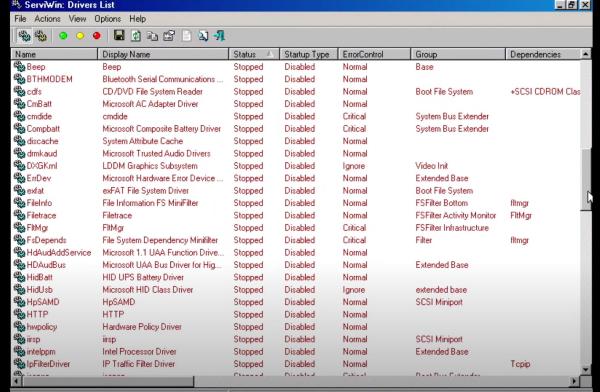Copy selected items using the copy icon
Viewport: 600px width, 392px height.
pyautogui.click(x=152, y=36)
